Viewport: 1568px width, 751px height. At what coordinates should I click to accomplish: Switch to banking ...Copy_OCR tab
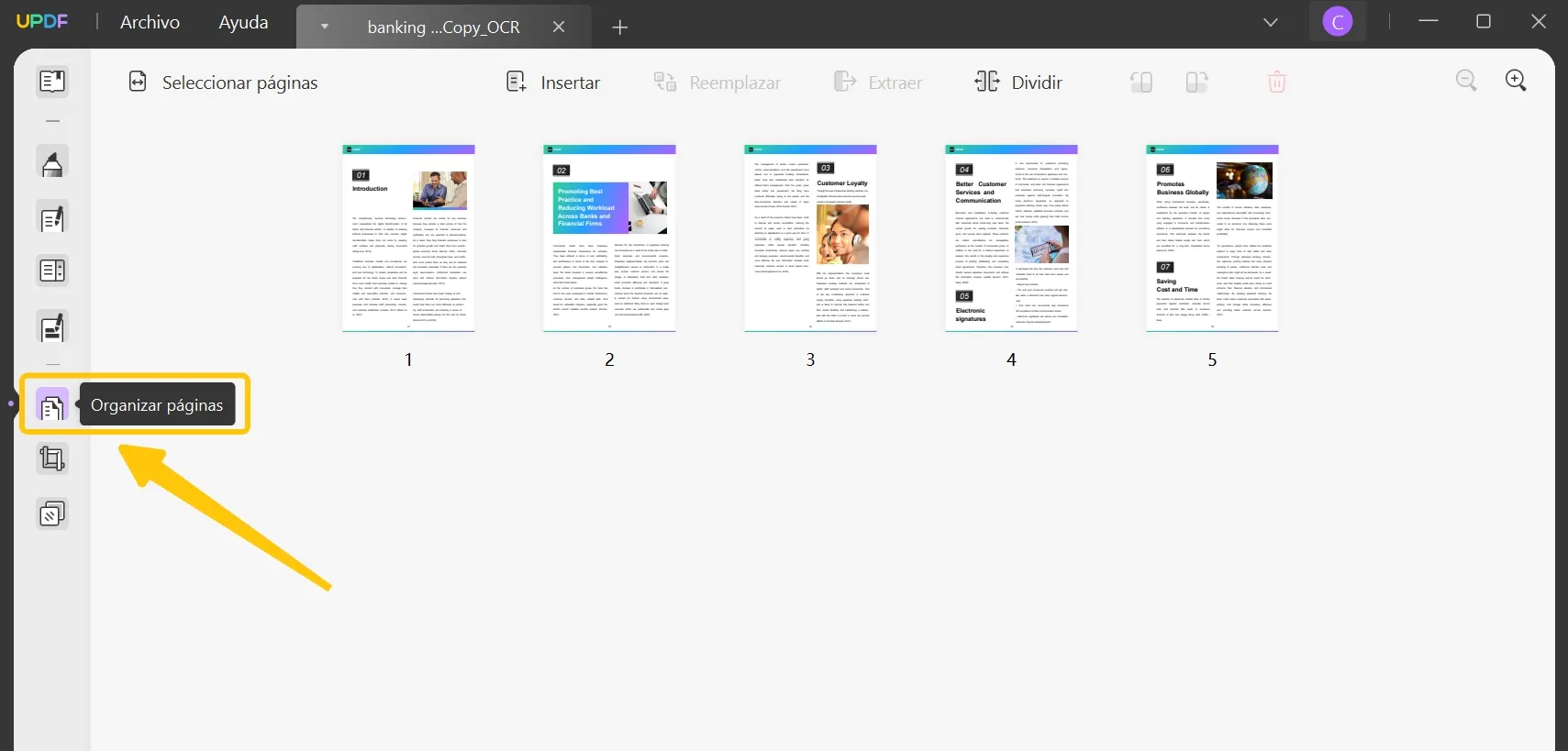point(443,27)
